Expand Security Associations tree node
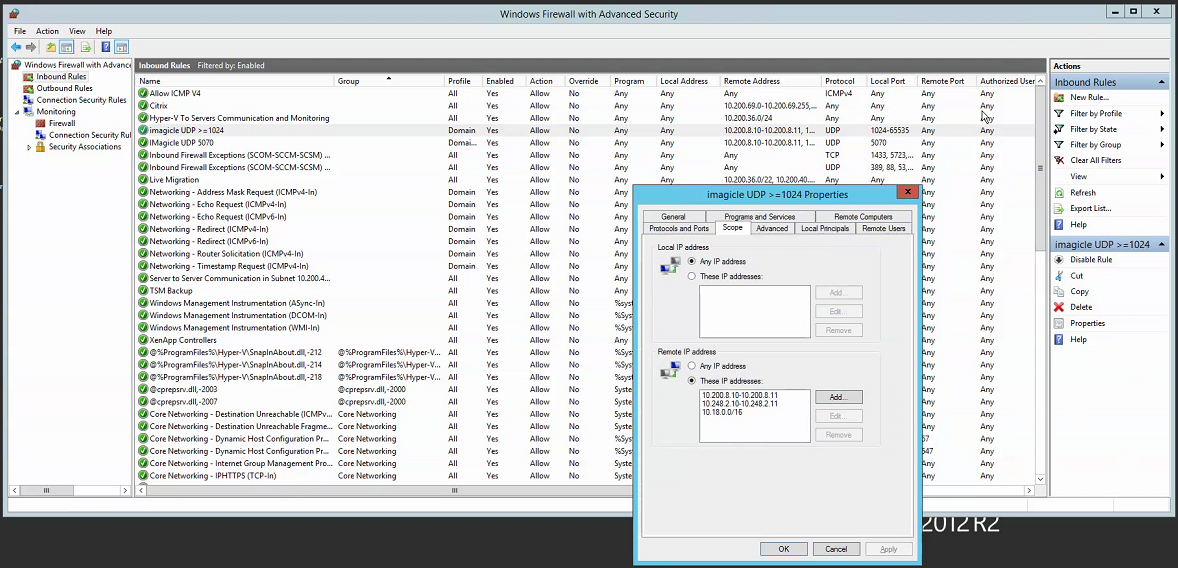Image resolution: width=1178 pixels, height=568 pixels. click(29, 147)
